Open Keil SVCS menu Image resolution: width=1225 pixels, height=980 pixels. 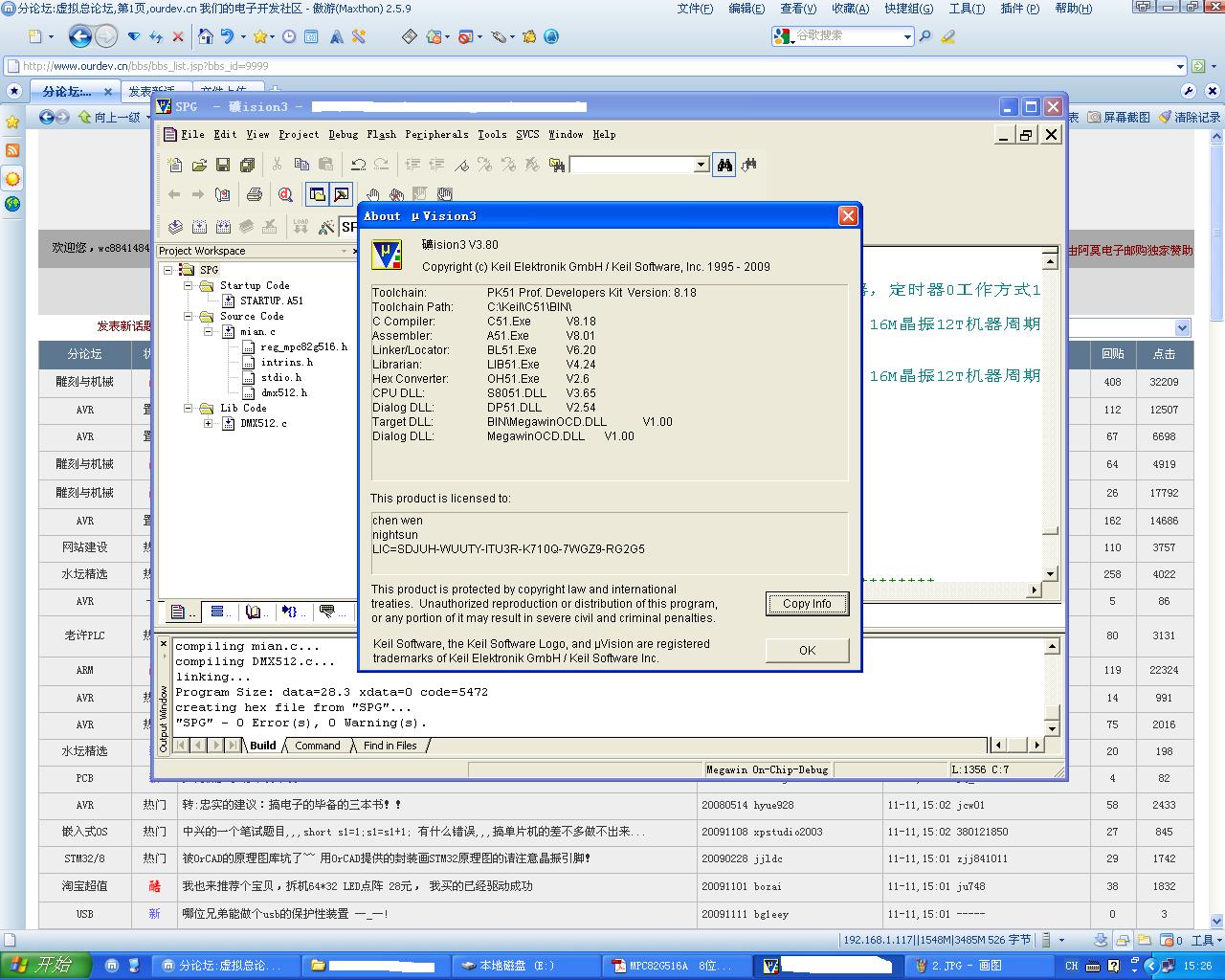527,134
